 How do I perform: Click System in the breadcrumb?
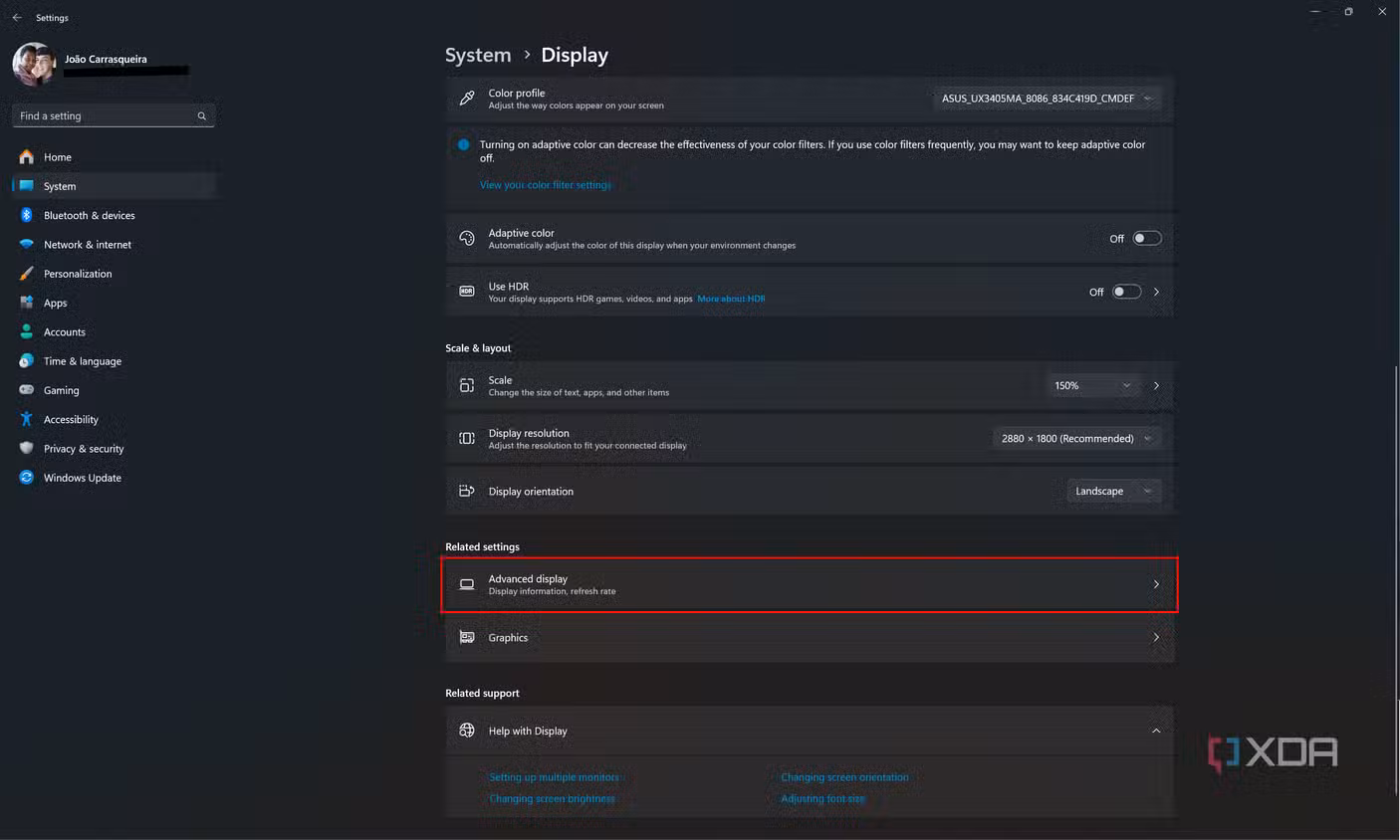pyautogui.click(x=478, y=56)
